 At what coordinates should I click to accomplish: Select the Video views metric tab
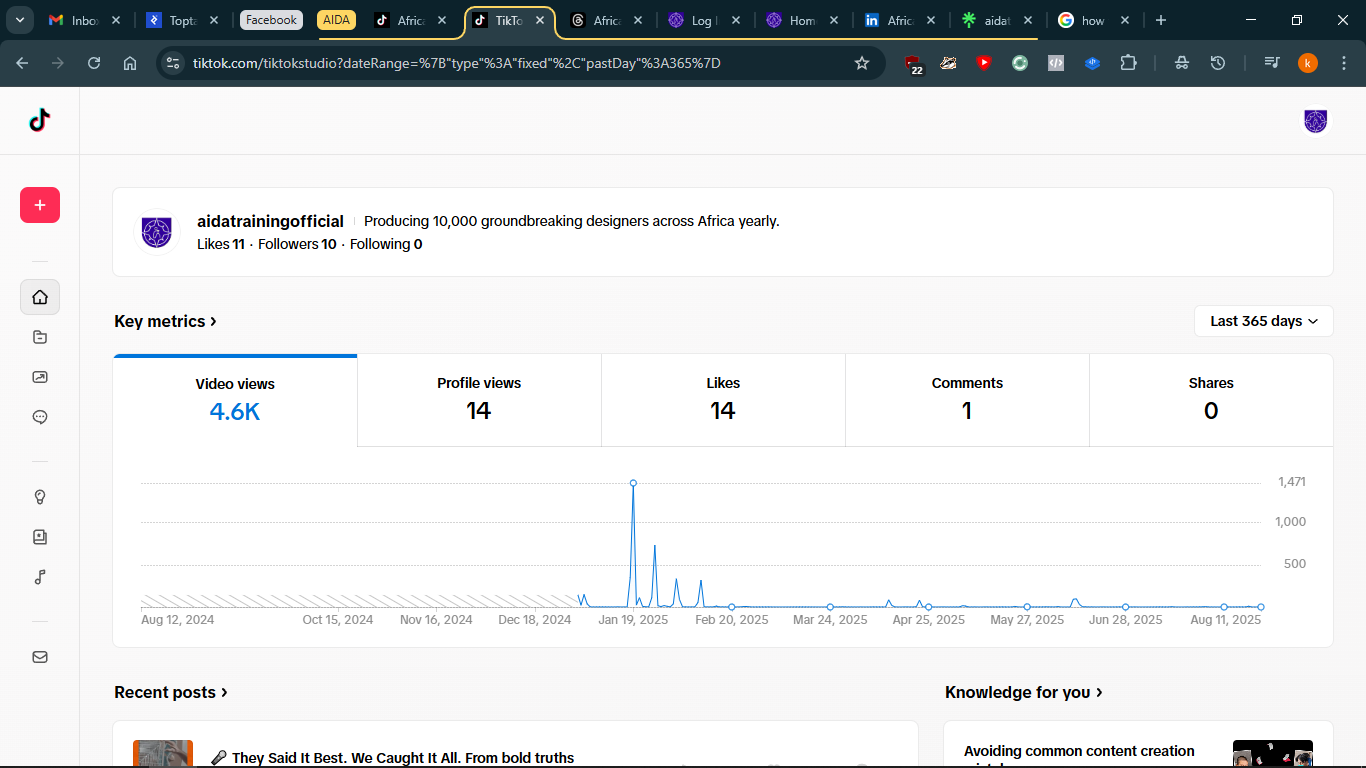(x=235, y=399)
